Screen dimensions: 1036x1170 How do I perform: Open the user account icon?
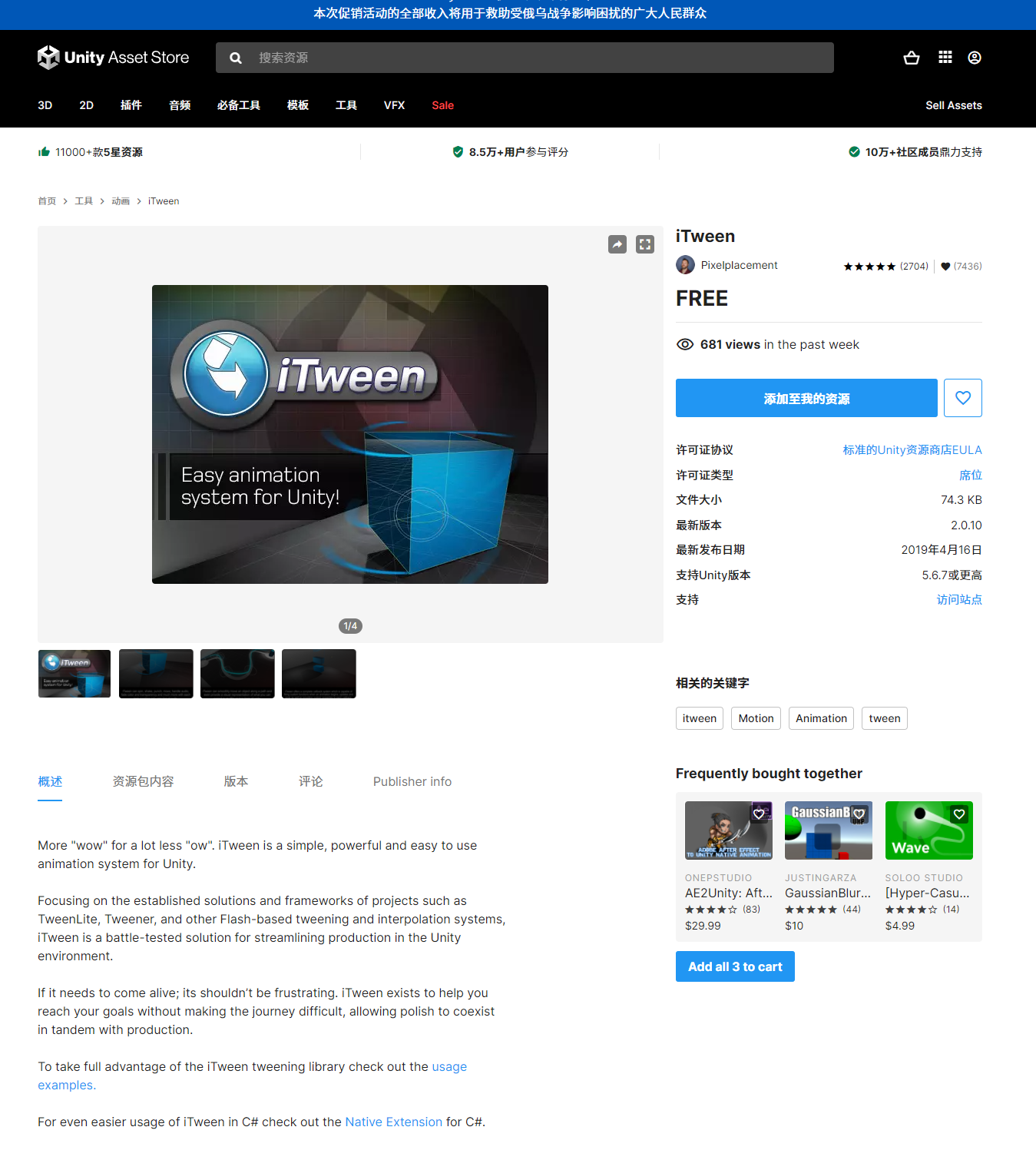pyautogui.click(x=974, y=57)
